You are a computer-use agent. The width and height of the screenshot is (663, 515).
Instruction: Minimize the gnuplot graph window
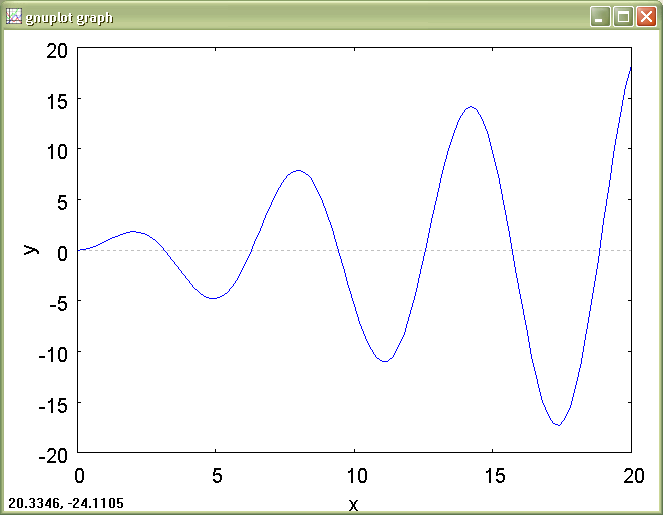click(600, 17)
